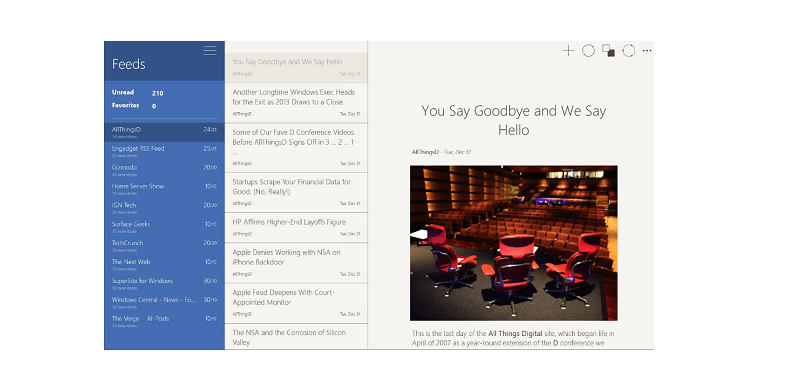Select the IGN Tech feed
Viewport: 785px width, 391px height.
point(164,207)
